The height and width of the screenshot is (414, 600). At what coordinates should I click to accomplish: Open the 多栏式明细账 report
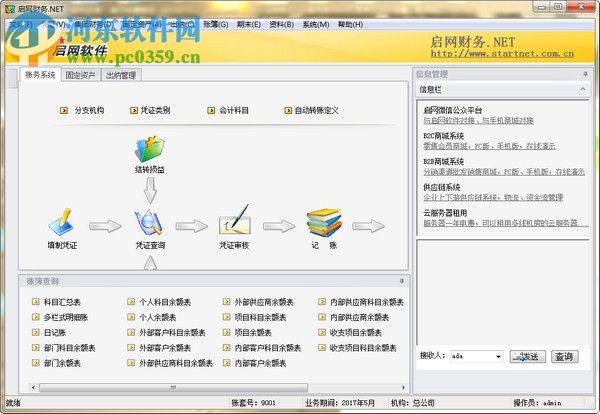(60, 317)
